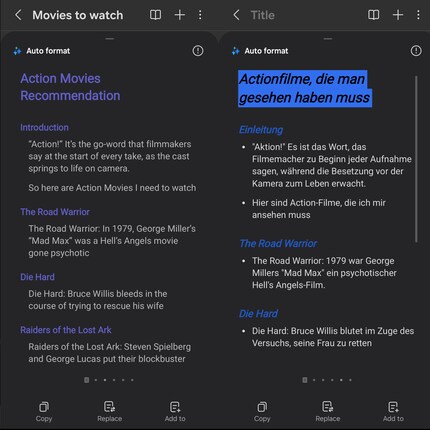Screen dimensions: 430x430
Task: Replace note with English formatted version
Action: click(x=109, y=412)
